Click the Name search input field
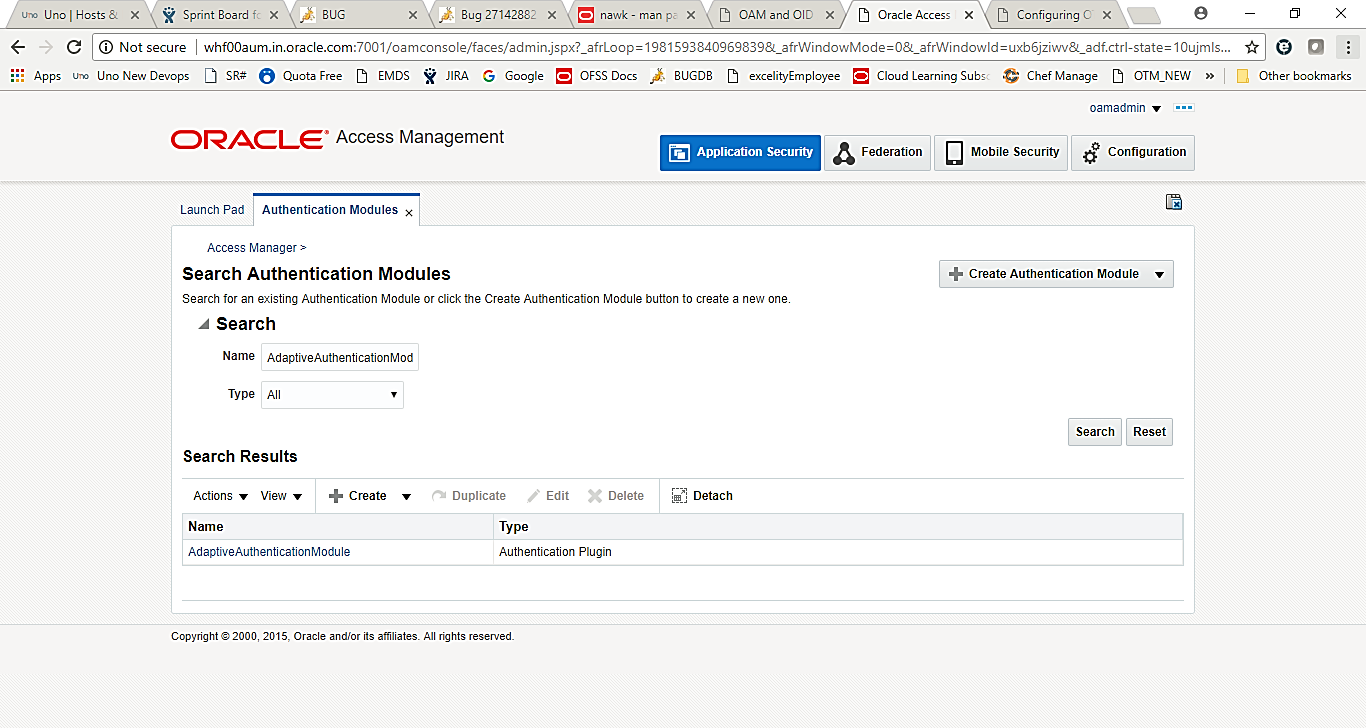Image resolution: width=1366 pixels, height=728 pixels. (340, 357)
